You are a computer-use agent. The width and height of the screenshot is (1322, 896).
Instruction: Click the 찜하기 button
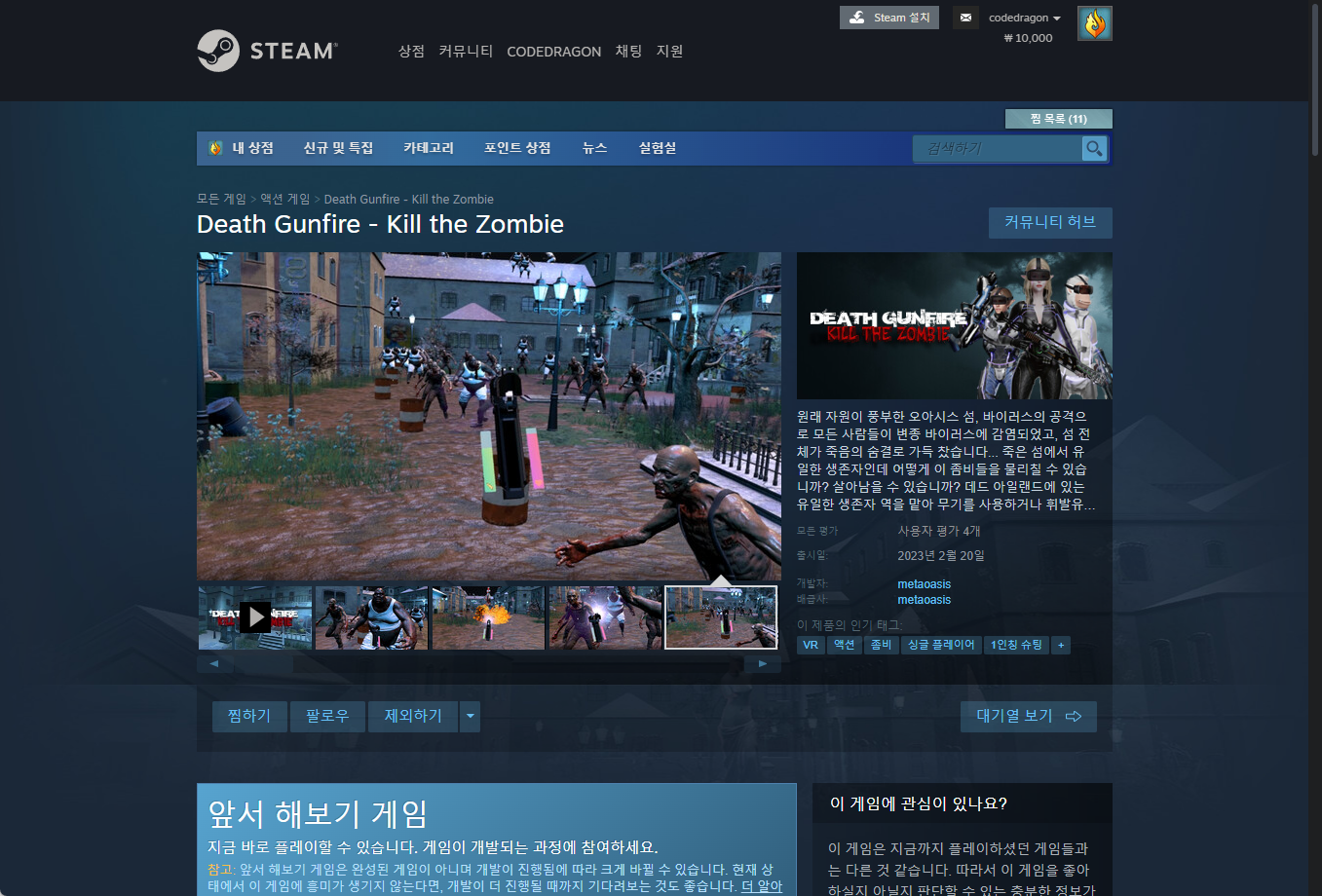[249, 717]
